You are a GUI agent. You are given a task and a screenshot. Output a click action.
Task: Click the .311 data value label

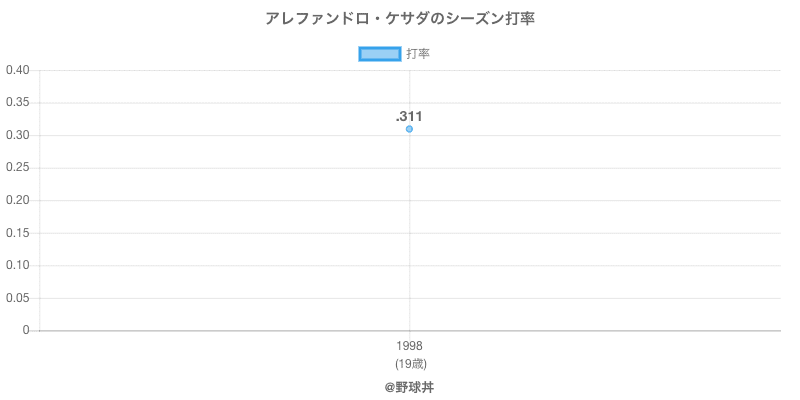click(x=409, y=116)
